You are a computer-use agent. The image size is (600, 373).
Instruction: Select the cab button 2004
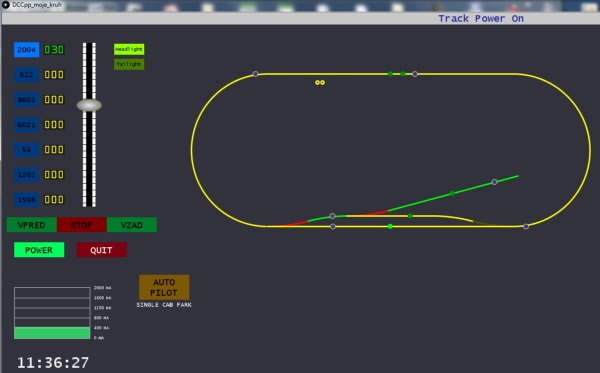tap(26, 50)
